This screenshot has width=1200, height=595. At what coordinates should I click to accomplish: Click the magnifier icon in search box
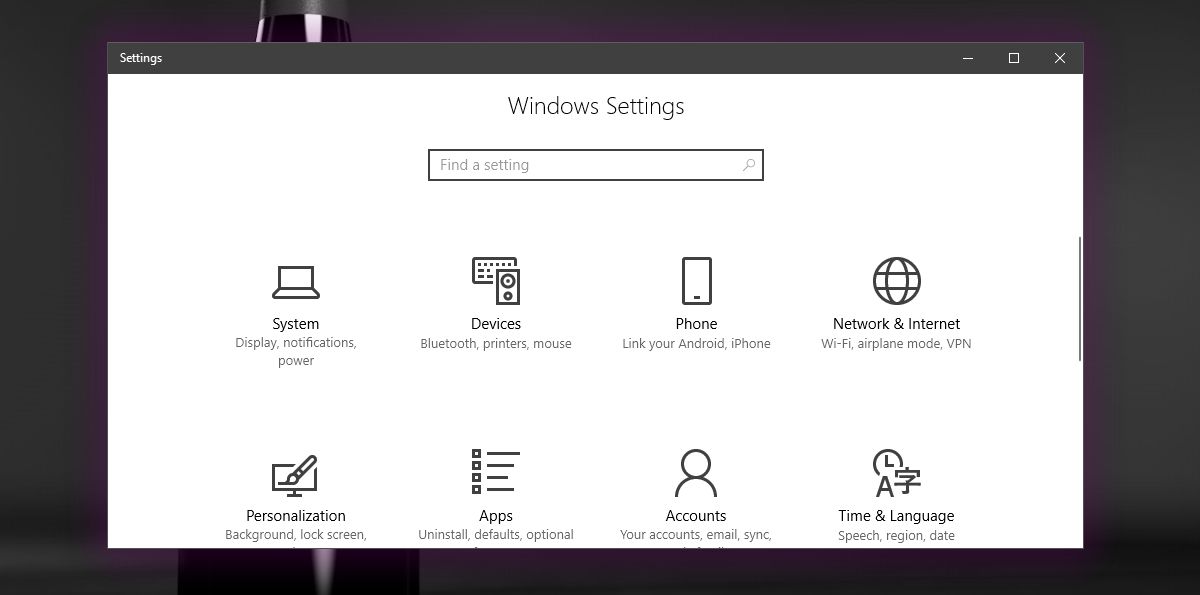(749, 165)
